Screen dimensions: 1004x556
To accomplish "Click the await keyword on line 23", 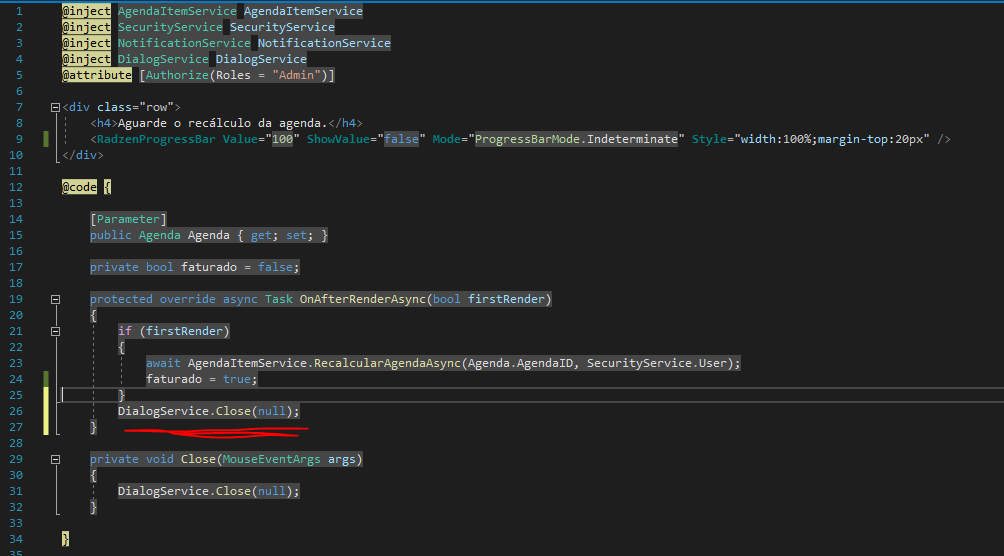I will pyautogui.click(x=163, y=363).
